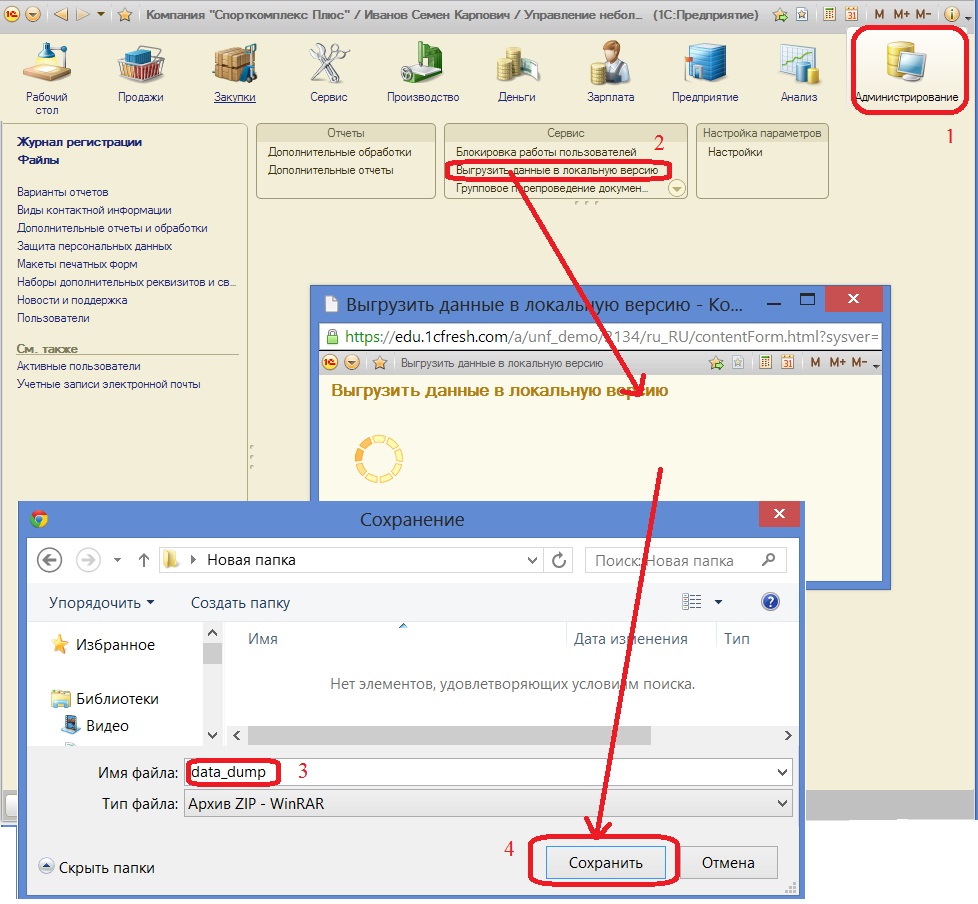Click the favorites star in the popup toolbar
The width and height of the screenshot is (978, 904).
point(379,363)
